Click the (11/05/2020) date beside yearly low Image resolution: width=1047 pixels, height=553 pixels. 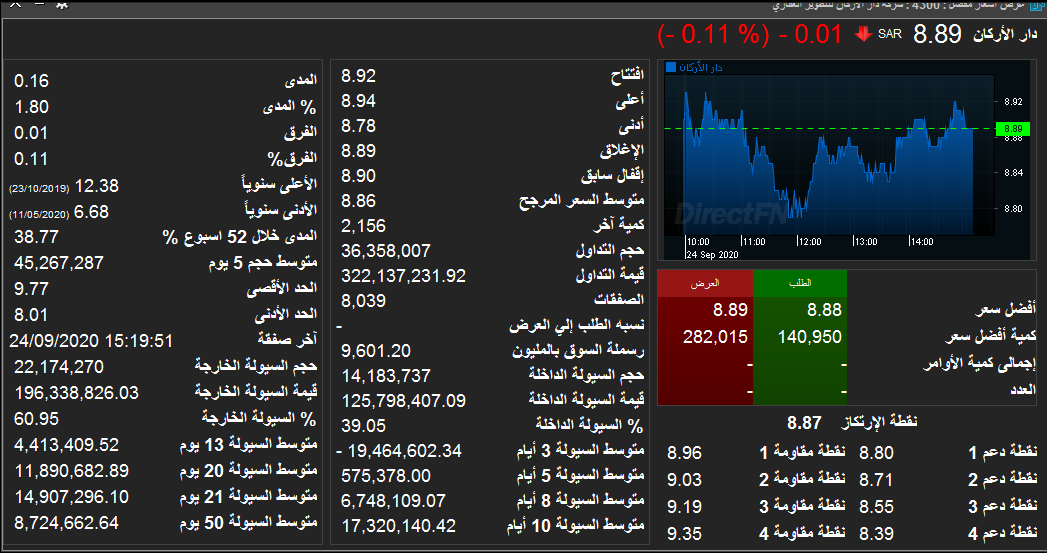tap(39, 214)
